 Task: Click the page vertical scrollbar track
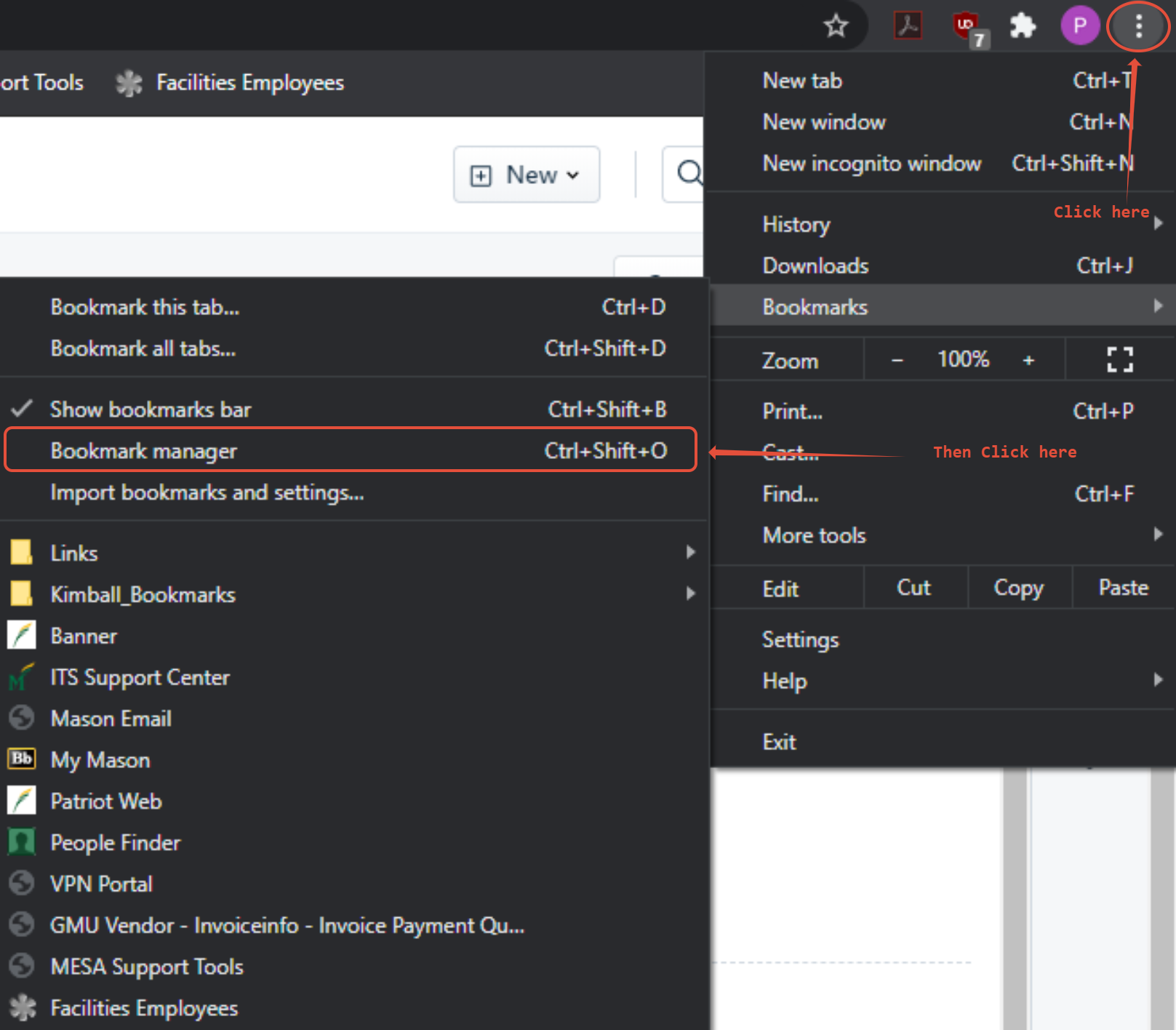tap(1015, 898)
